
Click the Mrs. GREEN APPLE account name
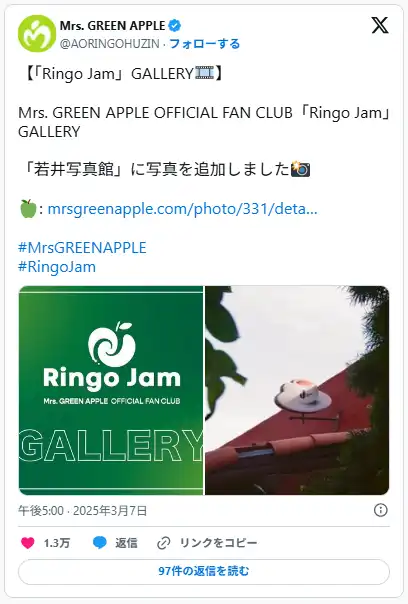[112, 26]
